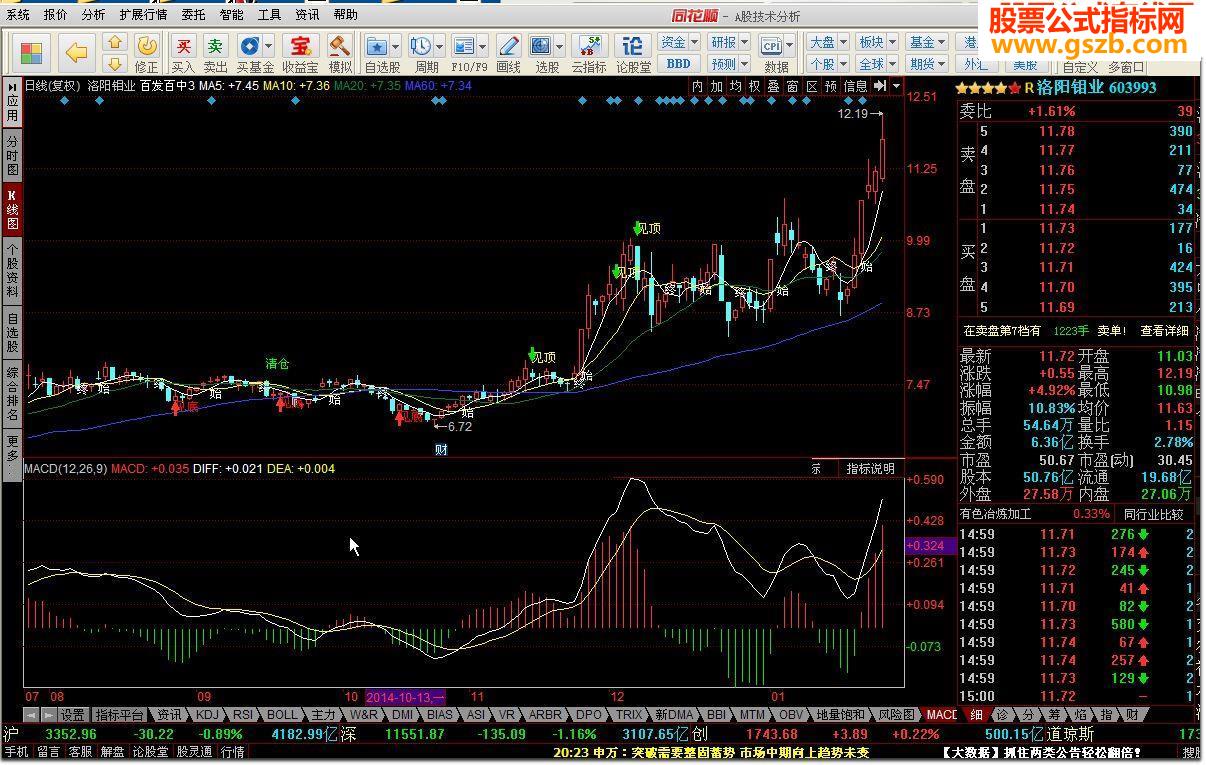Click the colorful home grid icon

pos(31,51)
